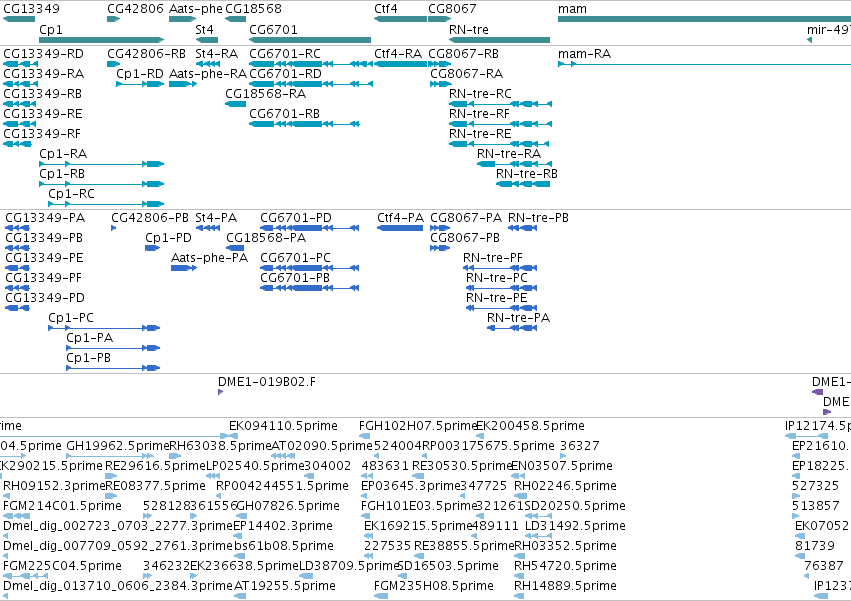The image size is (851, 601).
Task: Select the CG8067-RB transcript label
Action: point(463,54)
